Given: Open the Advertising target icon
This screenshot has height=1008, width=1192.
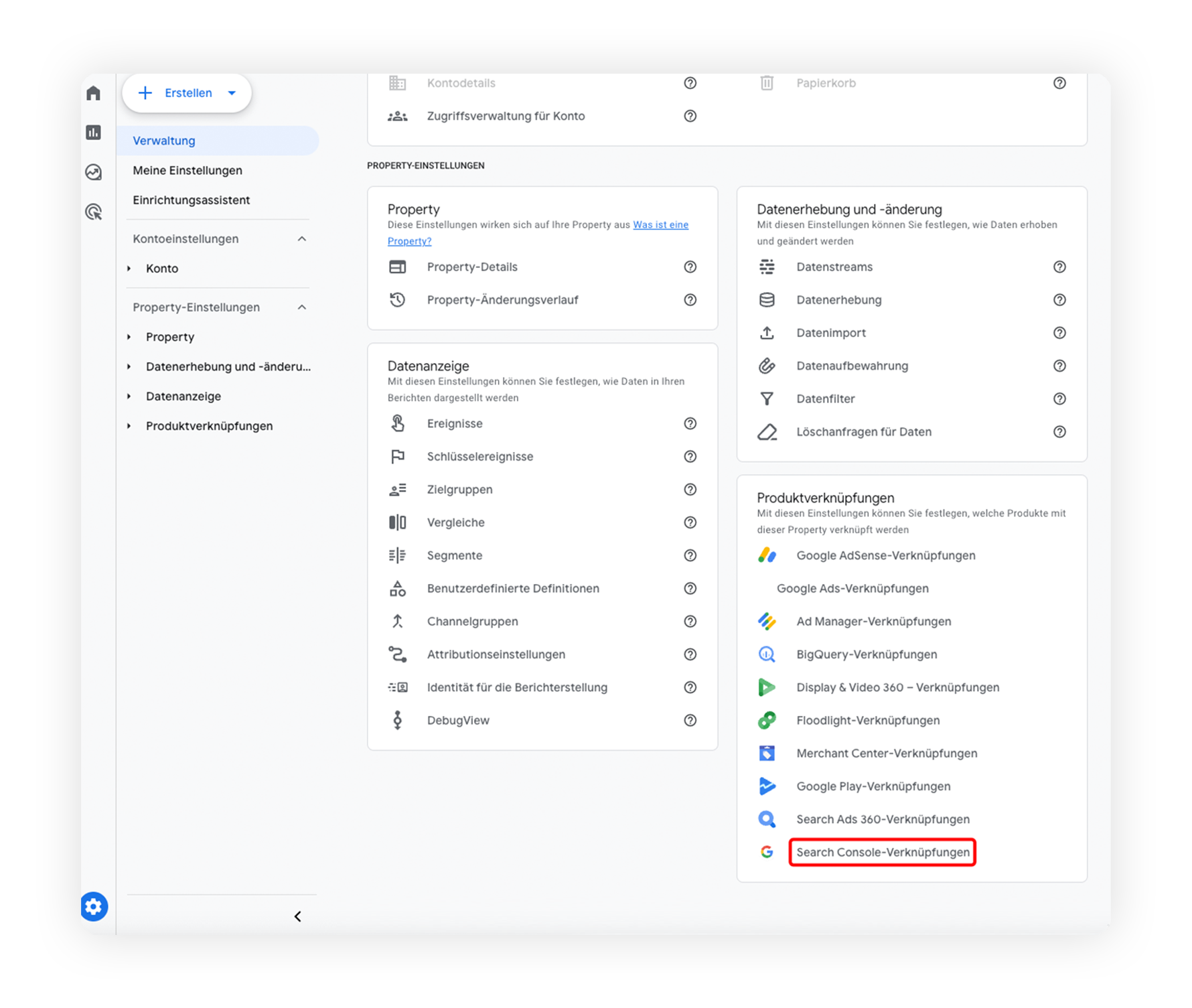Looking at the screenshot, I should coord(94,212).
